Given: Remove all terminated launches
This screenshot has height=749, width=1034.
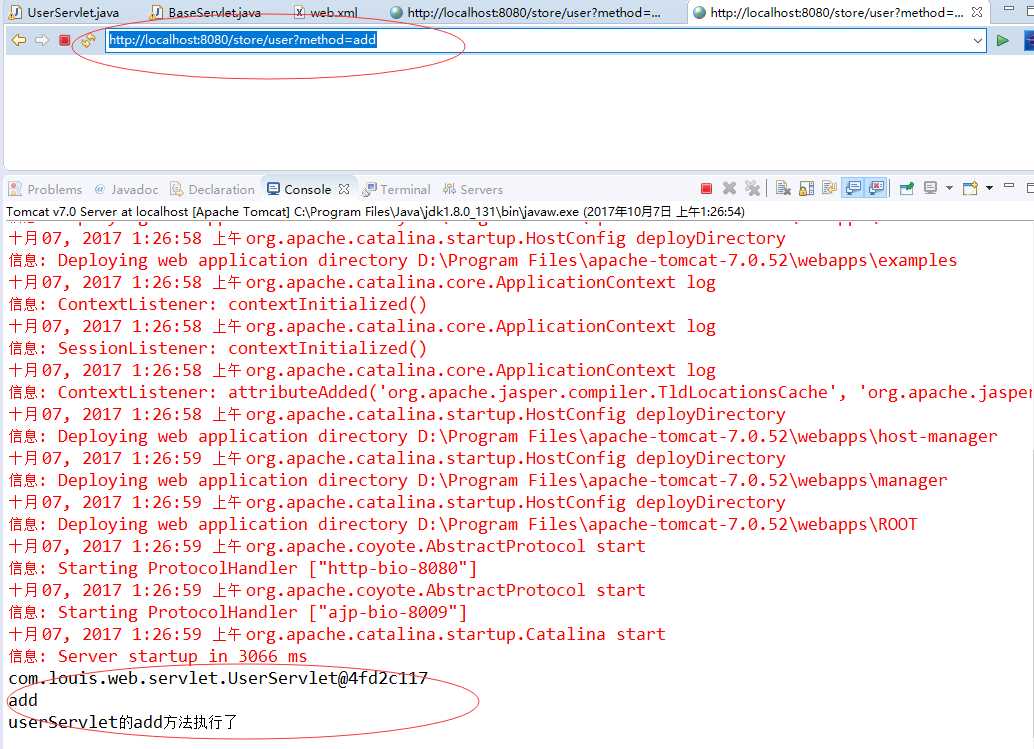Looking at the screenshot, I should [x=752, y=189].
